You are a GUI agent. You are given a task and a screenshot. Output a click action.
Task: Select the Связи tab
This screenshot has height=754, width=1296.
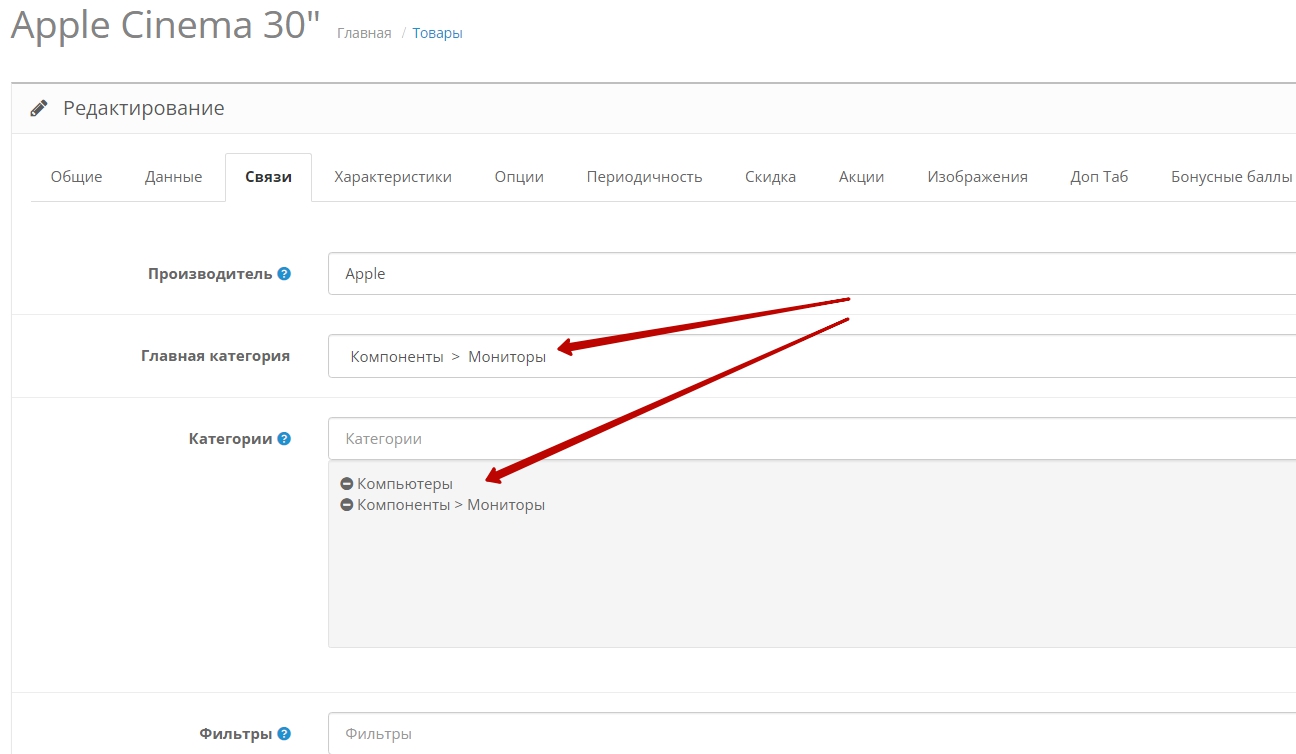(x=269, y=177)
